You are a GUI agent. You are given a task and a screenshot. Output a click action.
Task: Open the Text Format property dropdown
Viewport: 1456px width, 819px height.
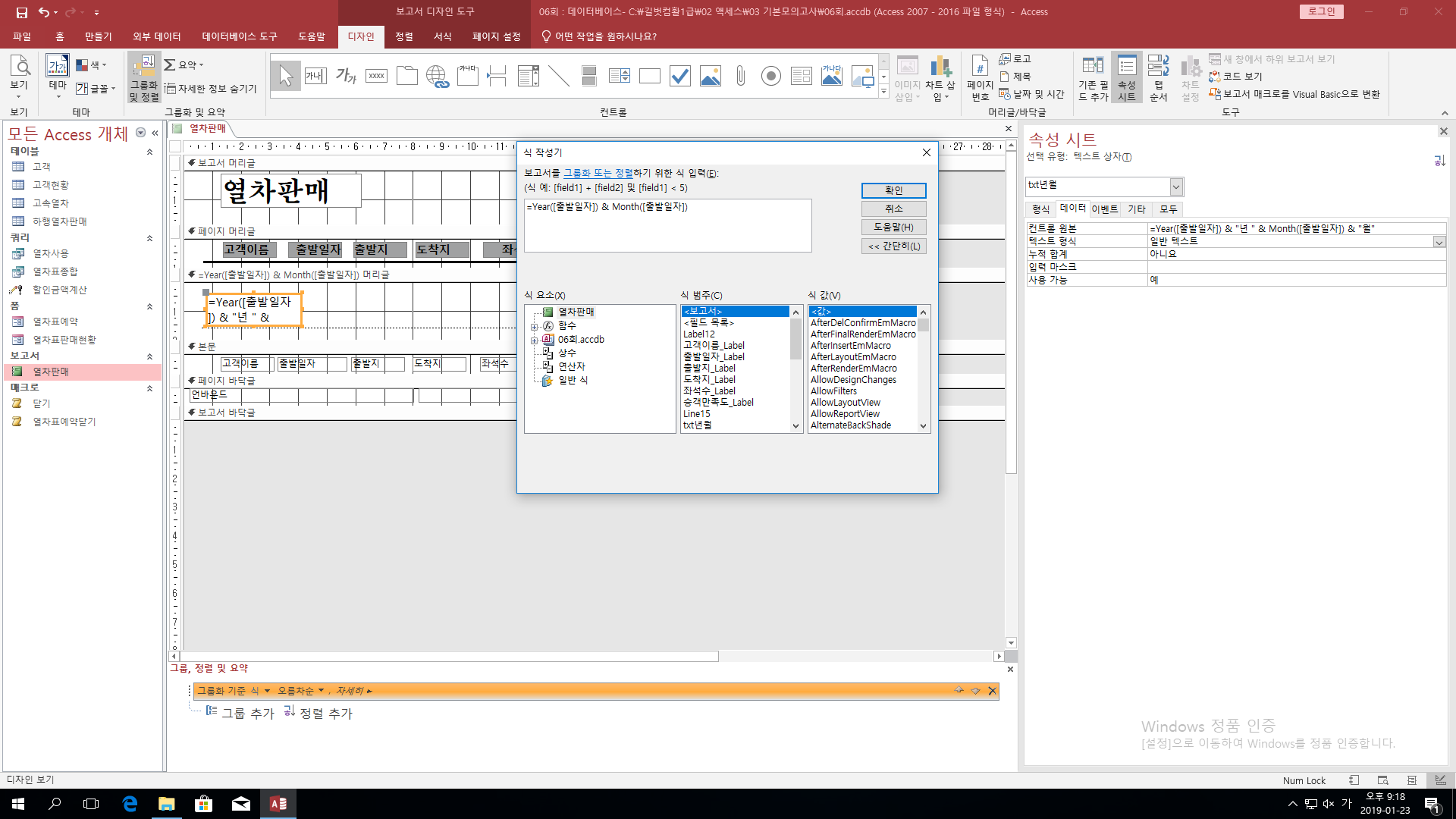1439,242
